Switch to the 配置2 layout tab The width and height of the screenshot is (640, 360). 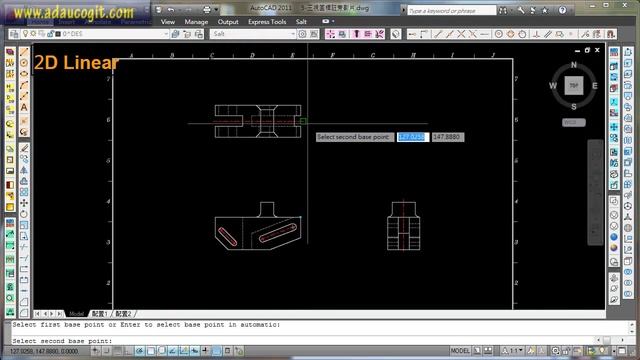(123, 313)
